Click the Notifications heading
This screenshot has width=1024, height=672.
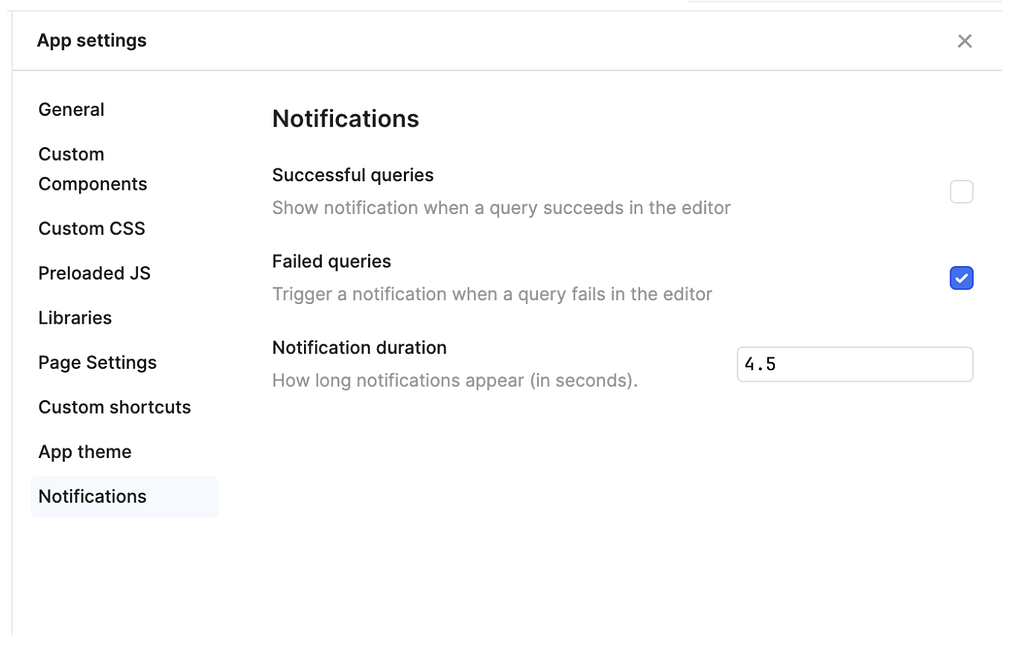coord(345,118)
